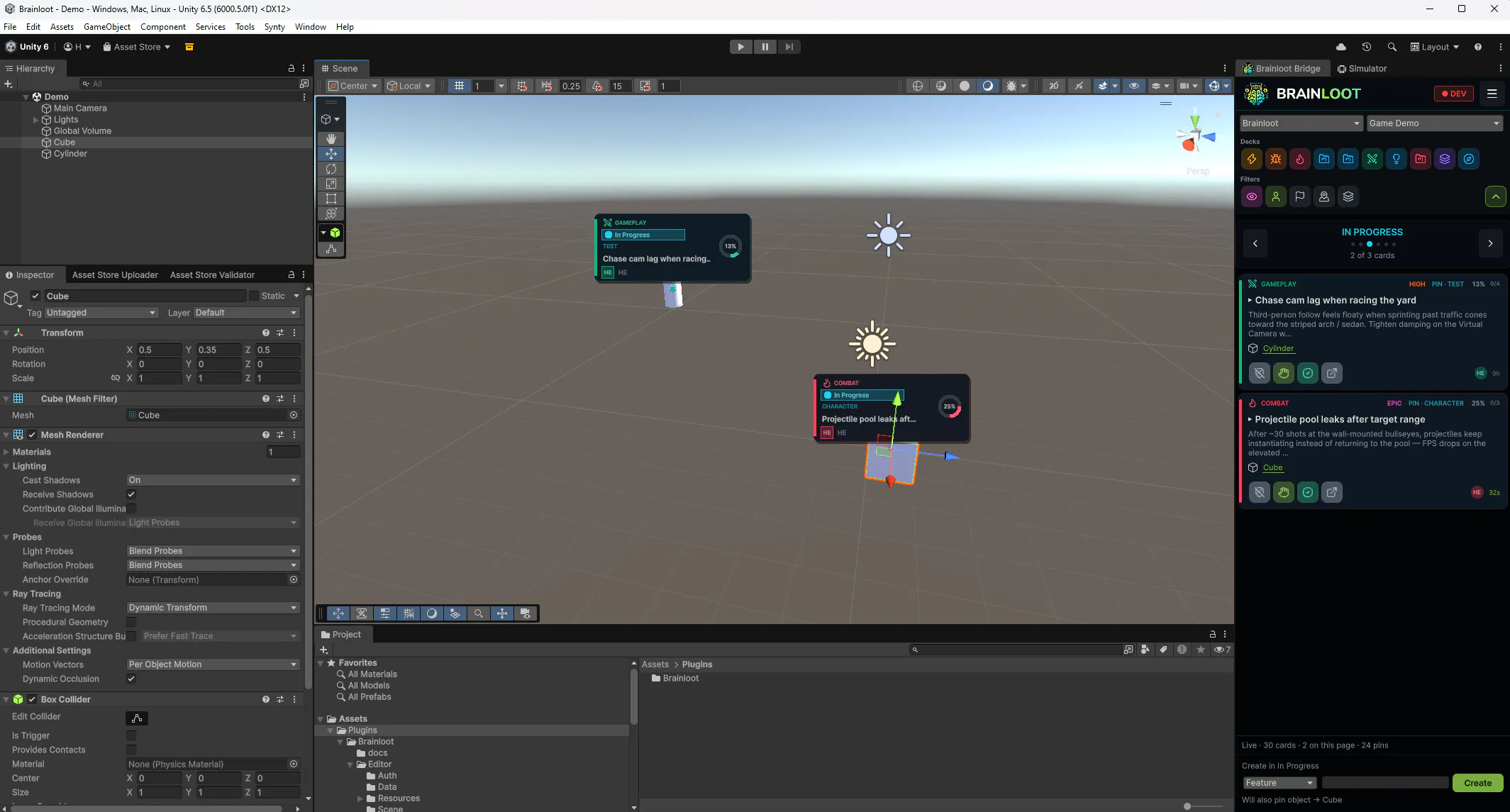This screenshot has width=1510, height=812.
Task: Switch to the Simulator tab
Action: (1362, 69)
